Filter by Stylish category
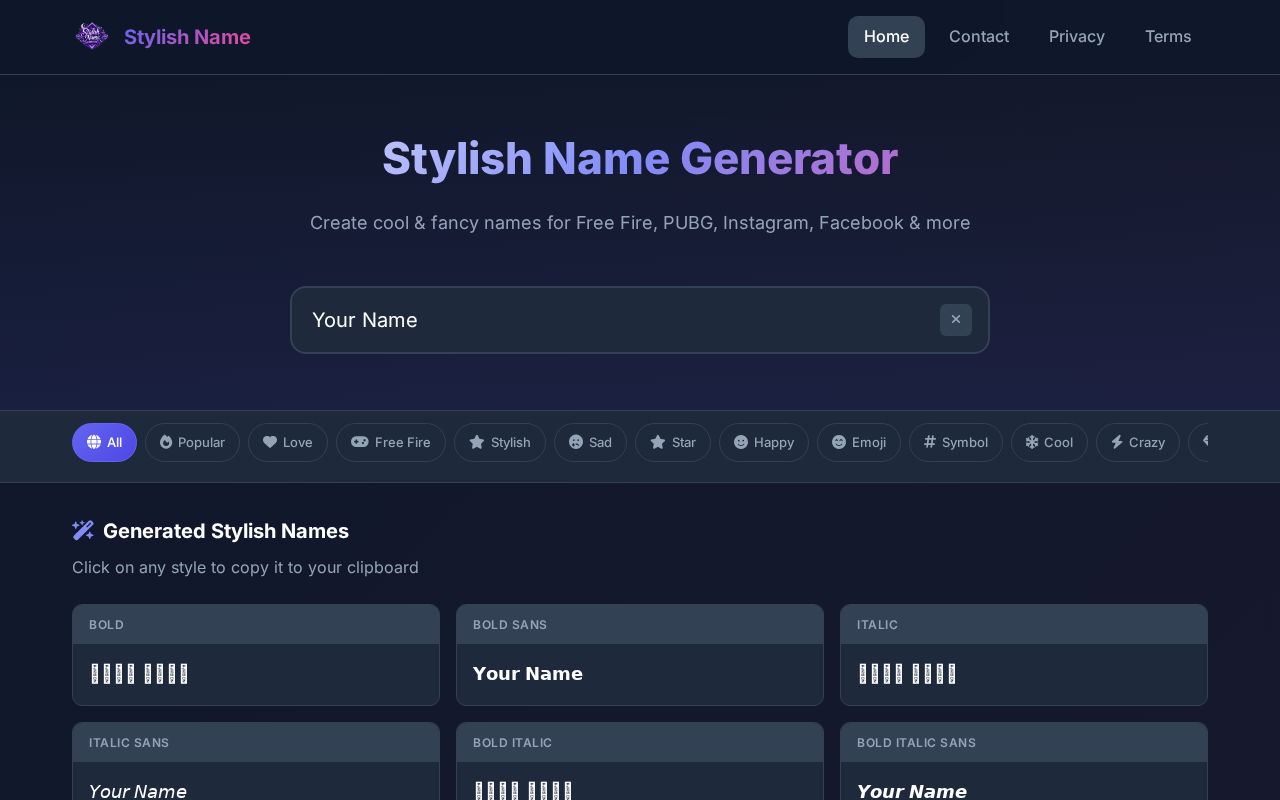 pos(500,442)
